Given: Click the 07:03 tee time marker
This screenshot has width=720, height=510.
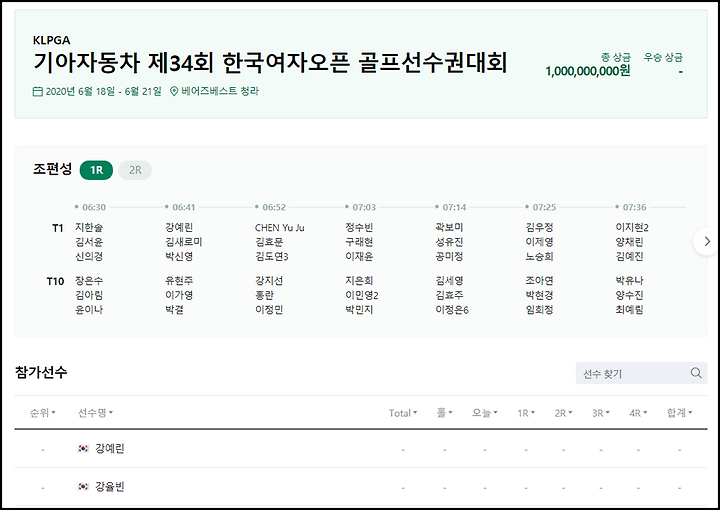Looking at the screenshot, I should click(360, 207).
